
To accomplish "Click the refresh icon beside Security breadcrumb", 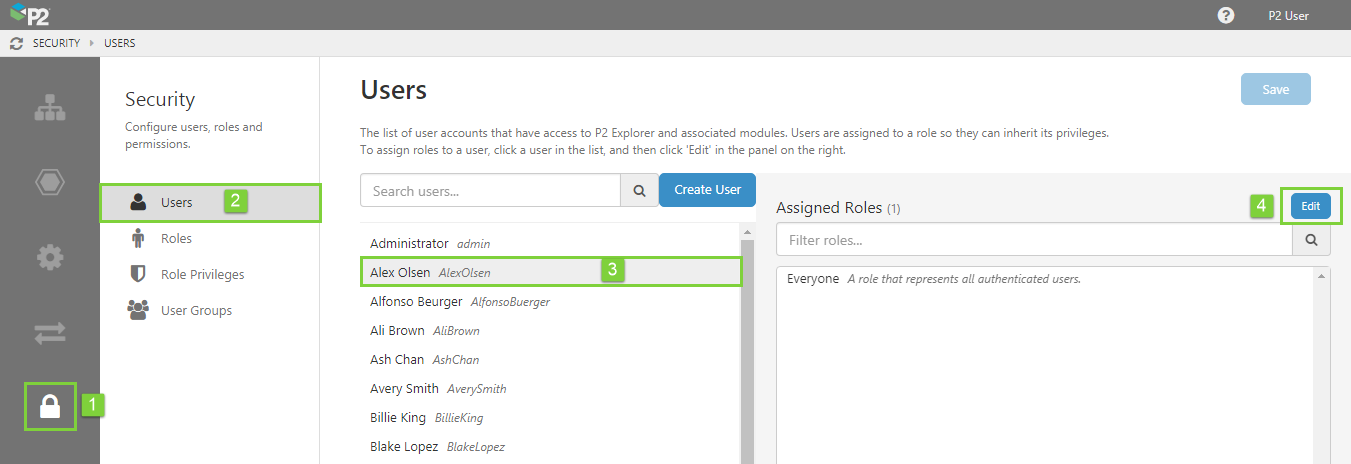I will point(16,43).
